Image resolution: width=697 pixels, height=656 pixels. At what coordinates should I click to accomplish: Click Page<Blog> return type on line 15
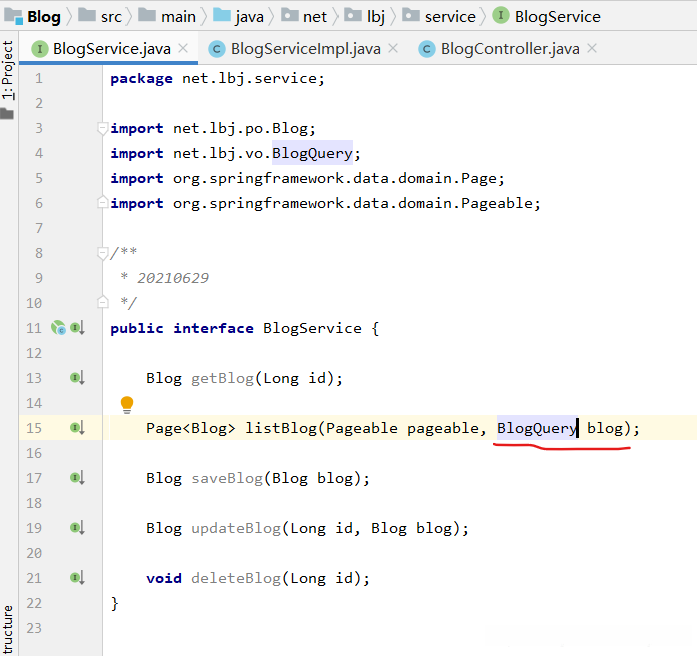tap(191, 428)
